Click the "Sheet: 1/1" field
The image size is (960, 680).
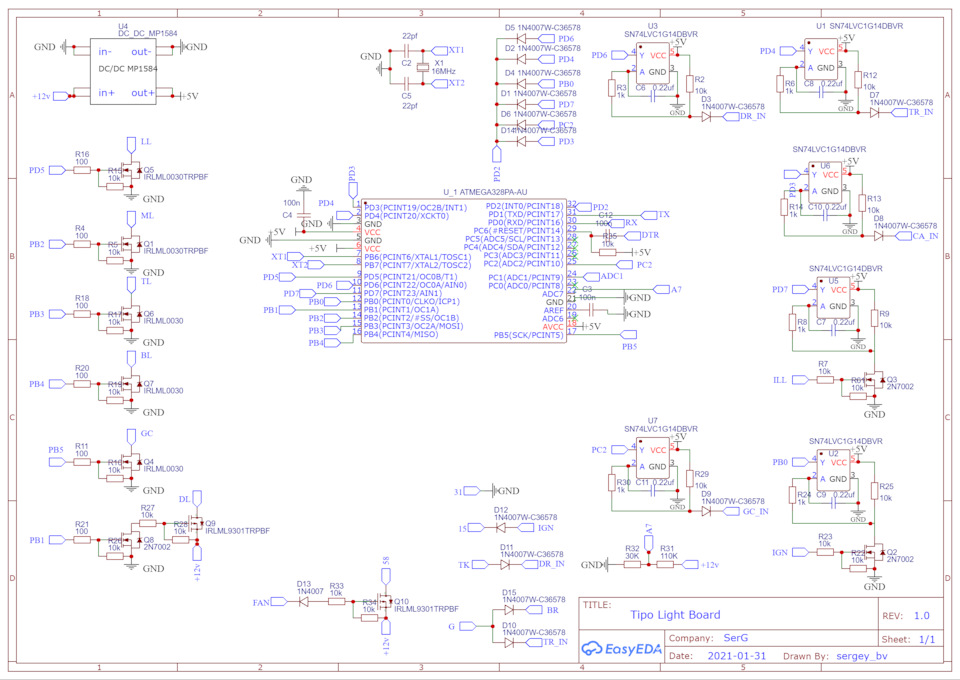click(909, 640)
